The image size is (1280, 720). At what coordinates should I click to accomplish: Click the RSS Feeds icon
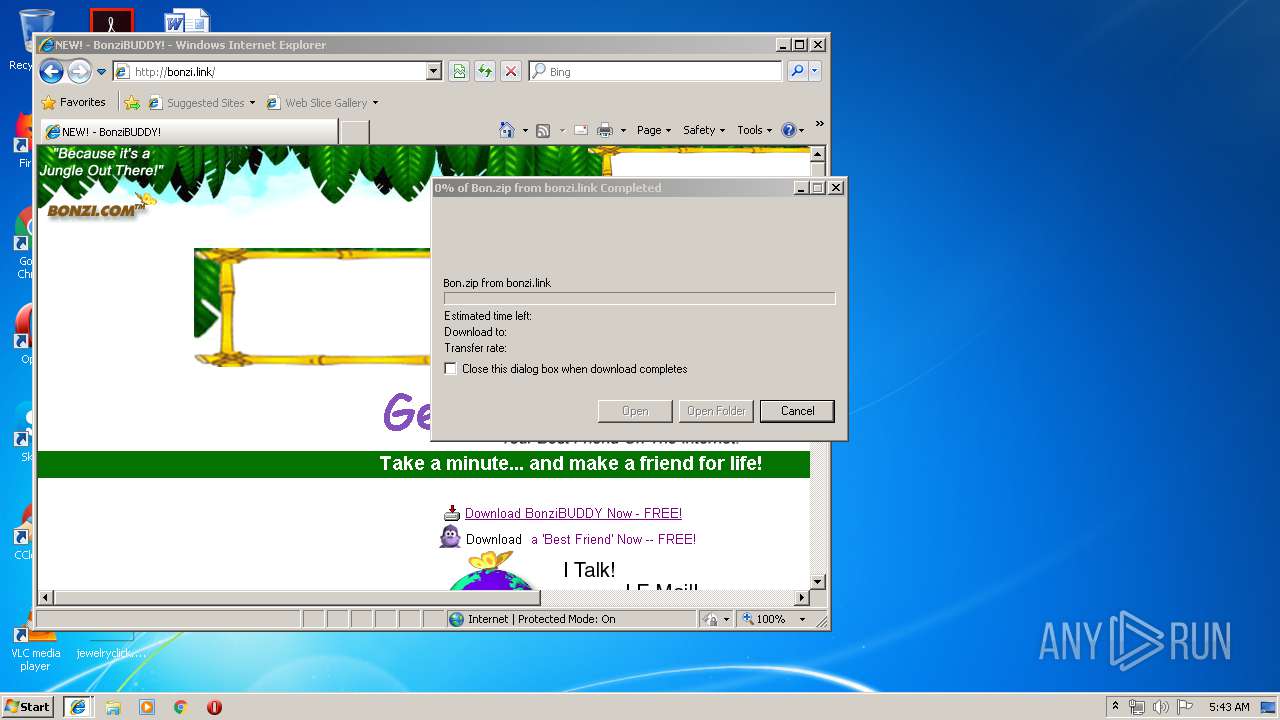pos(543,130)
